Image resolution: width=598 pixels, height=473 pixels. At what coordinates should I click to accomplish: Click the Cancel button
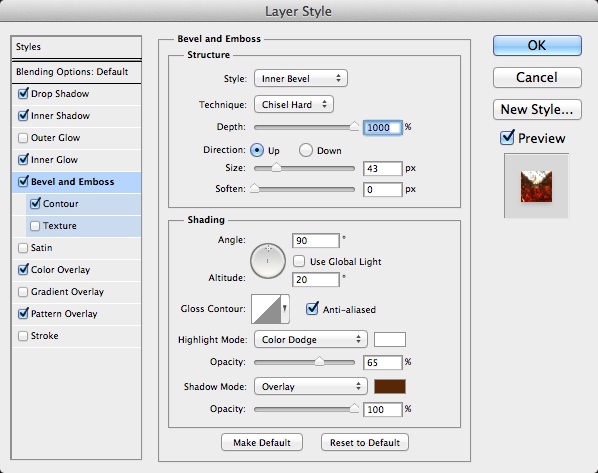click(537, 77)
